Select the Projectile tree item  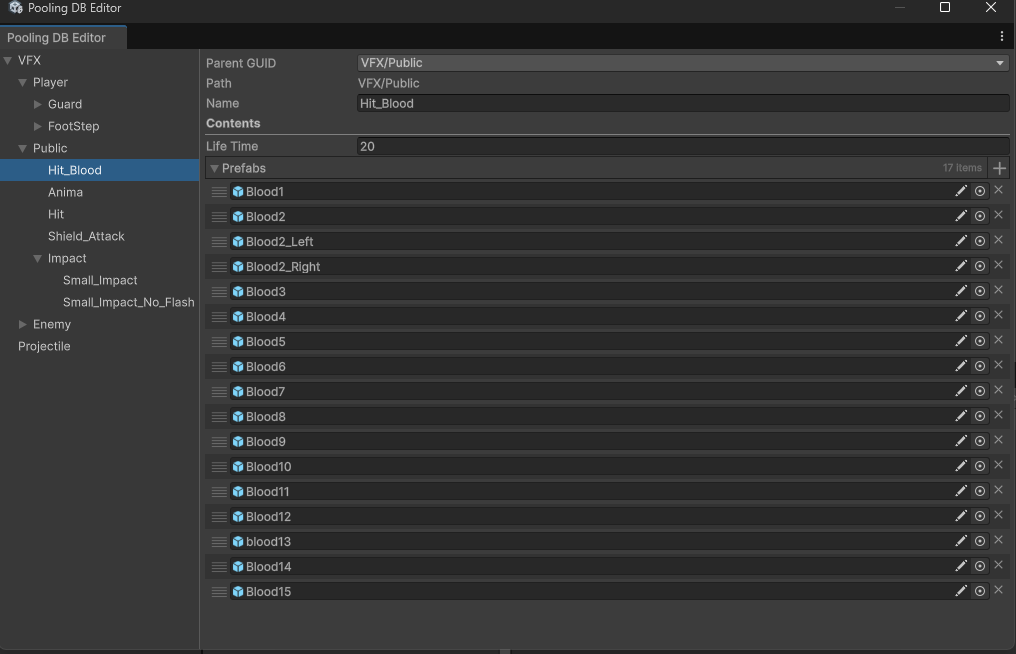point(44,346)
